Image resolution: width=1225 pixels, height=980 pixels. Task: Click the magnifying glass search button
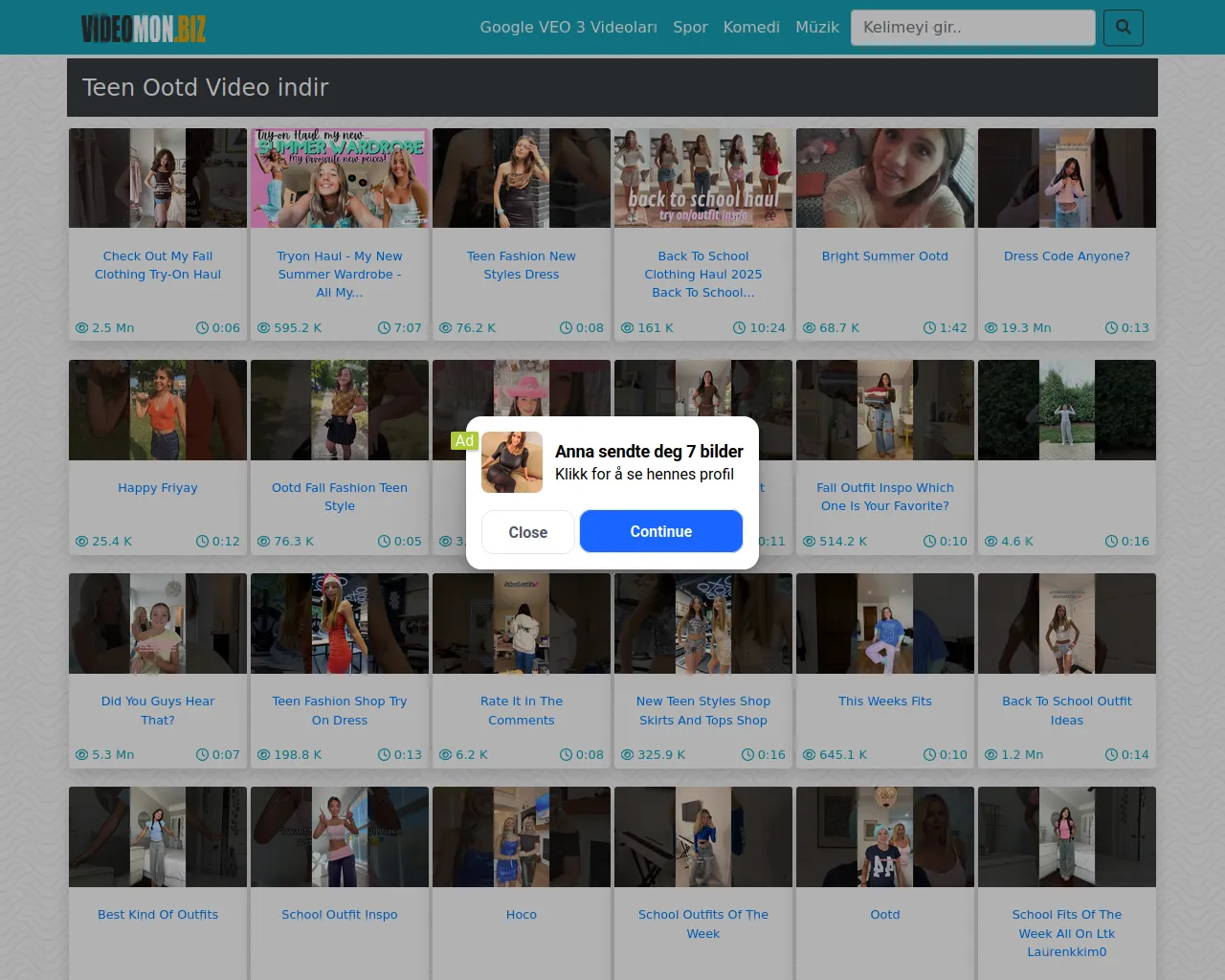pos(1123,28)
